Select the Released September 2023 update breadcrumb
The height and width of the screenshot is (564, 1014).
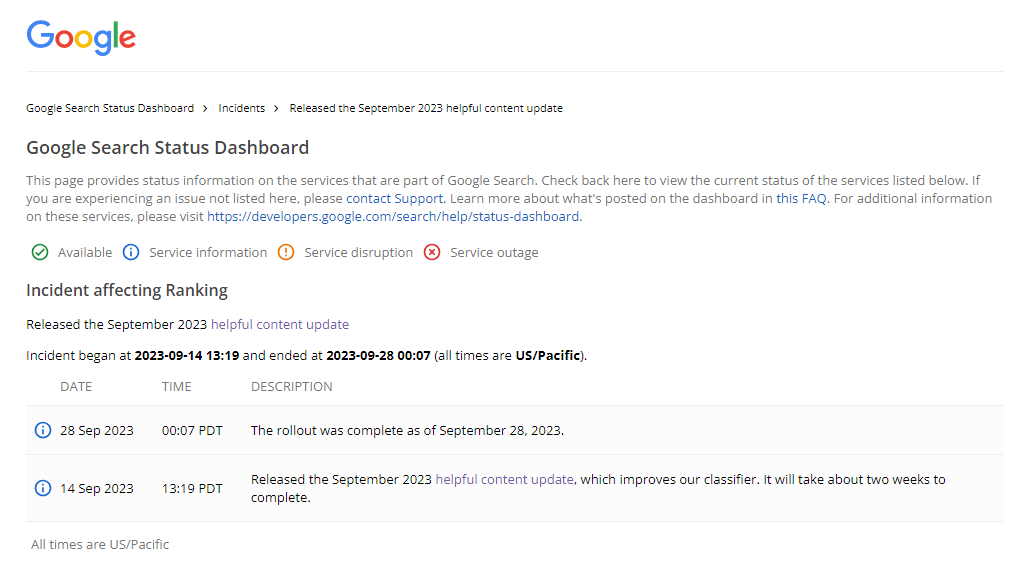426,108
